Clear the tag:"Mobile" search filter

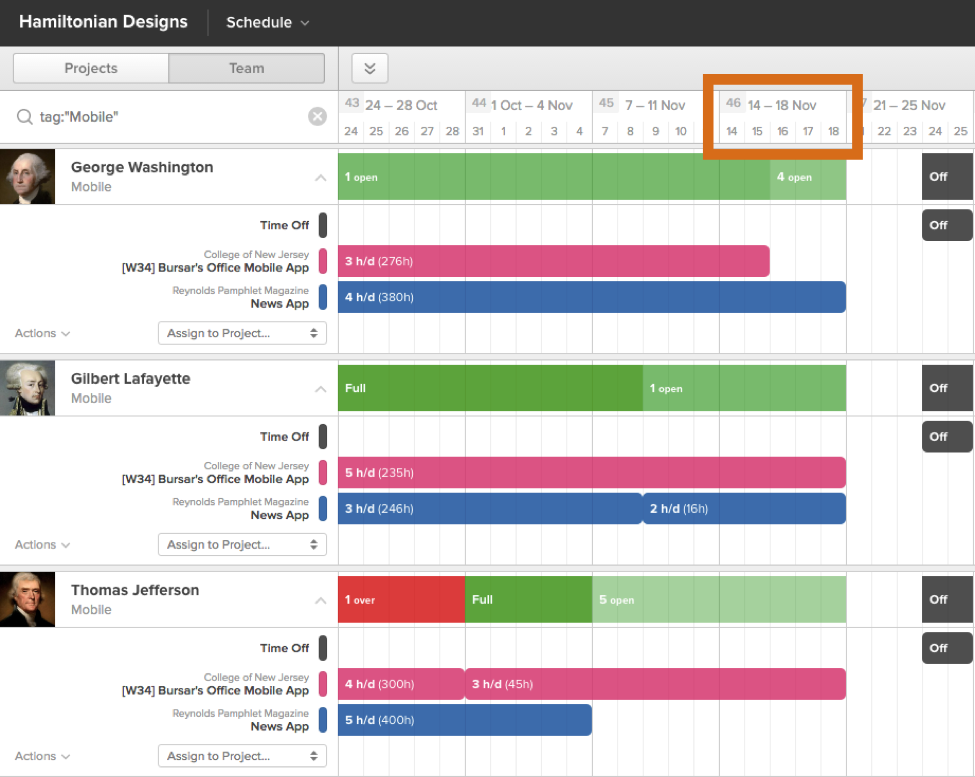pos(317,117)
